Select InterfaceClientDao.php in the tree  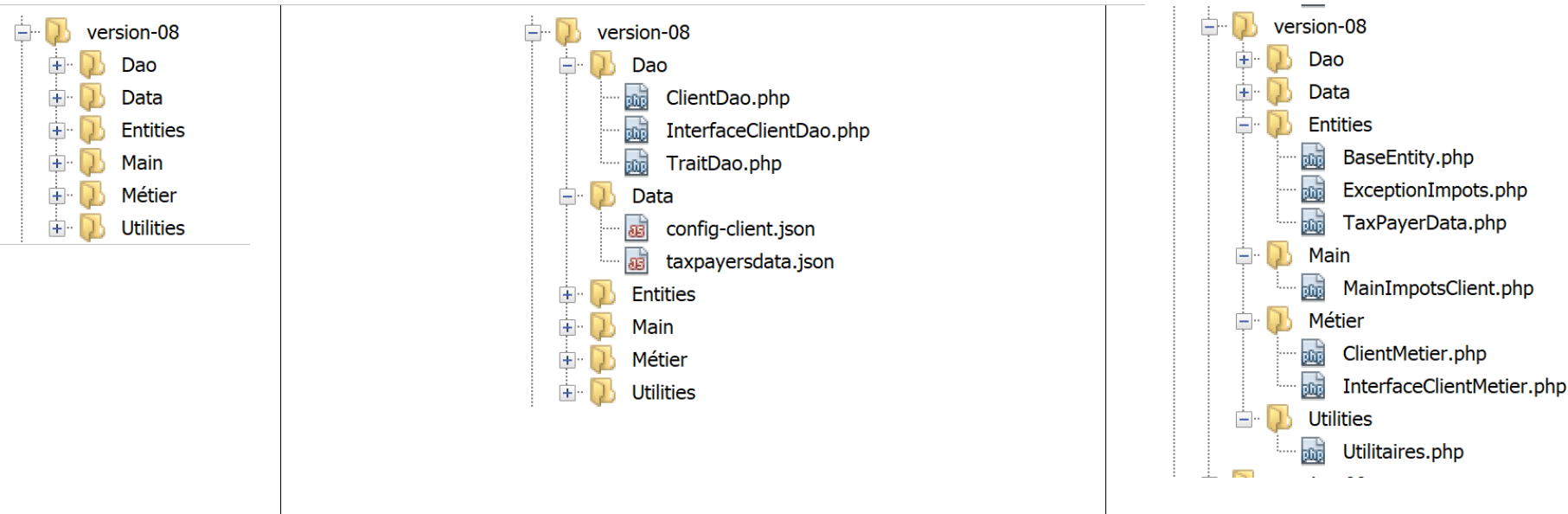pyautogui.click(x=767, y=131)
